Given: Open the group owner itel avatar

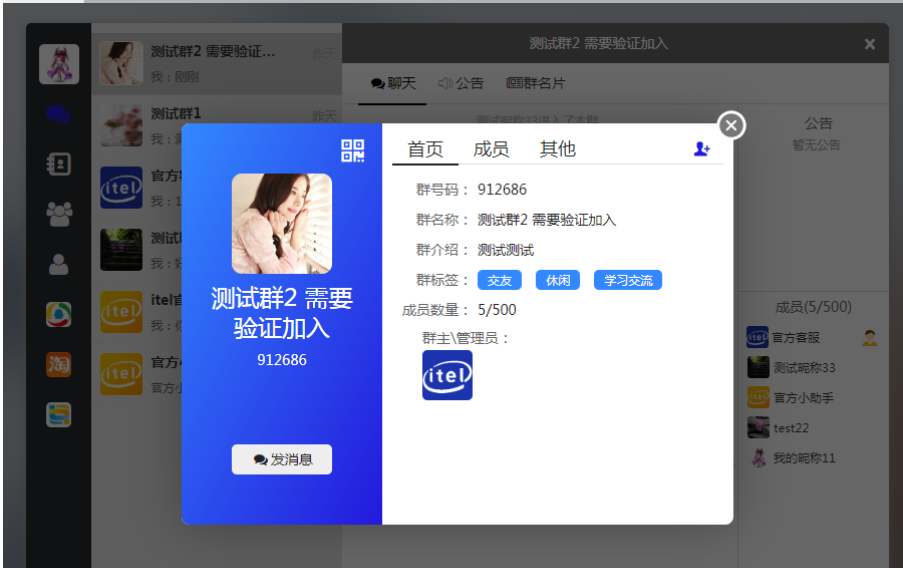Looking at the screenshot, I should pos(447,375).
